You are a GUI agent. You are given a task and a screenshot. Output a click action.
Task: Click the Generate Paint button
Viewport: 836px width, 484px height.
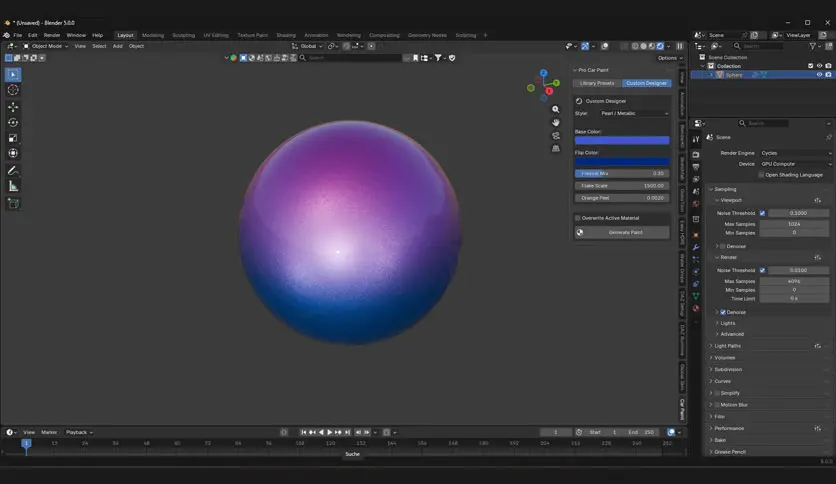coord(622,232)
